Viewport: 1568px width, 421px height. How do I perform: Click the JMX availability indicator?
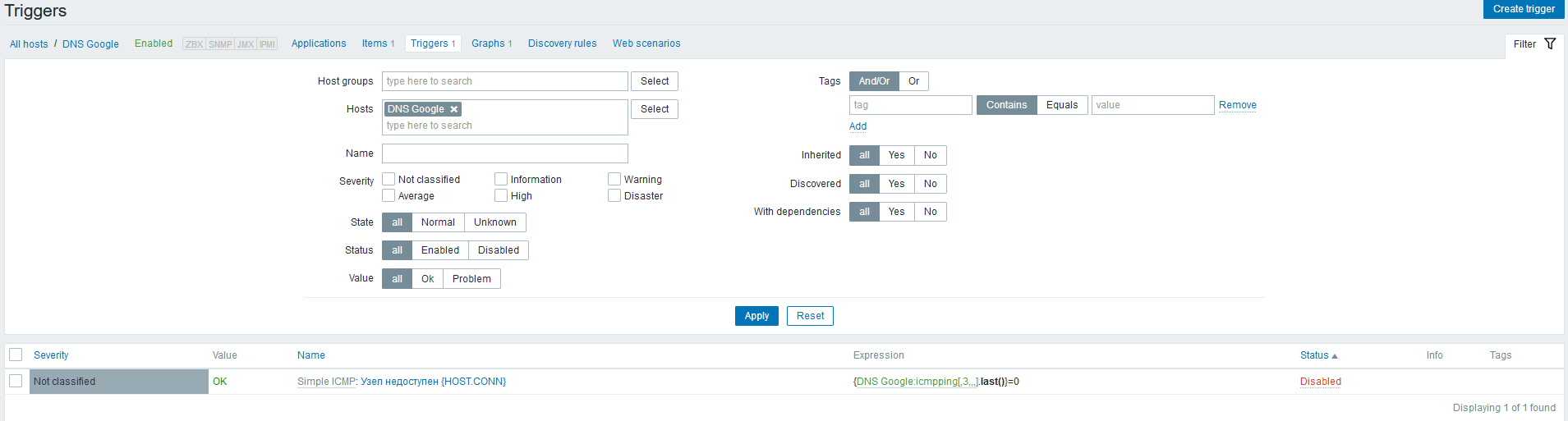click(246, 44)
